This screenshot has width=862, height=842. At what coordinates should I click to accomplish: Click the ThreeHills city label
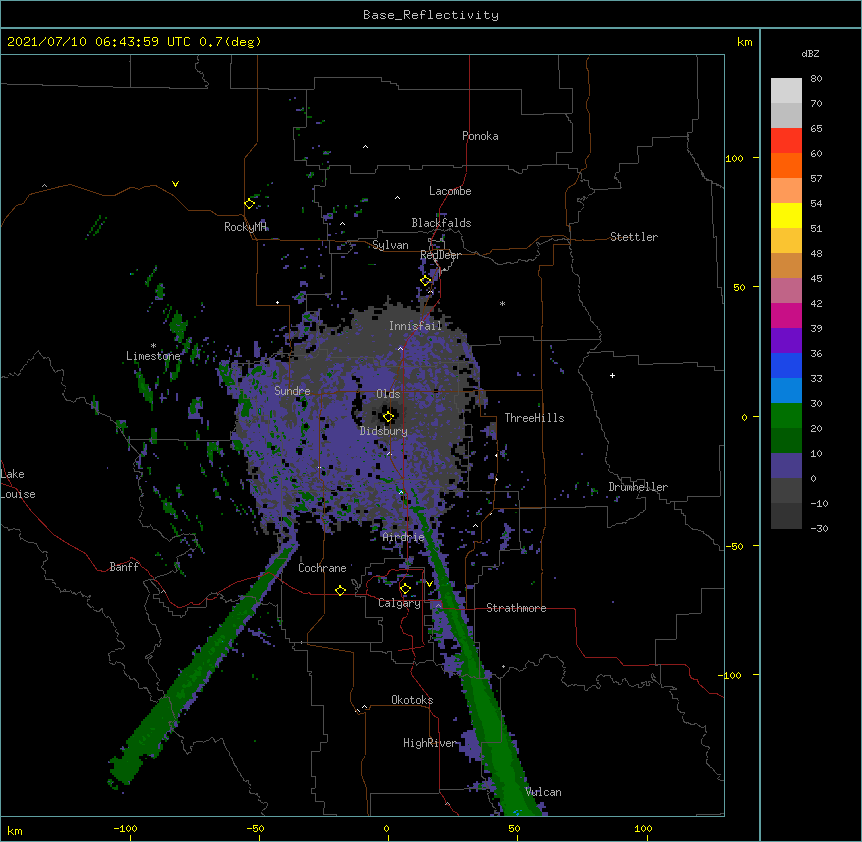[x=534, y=418]
